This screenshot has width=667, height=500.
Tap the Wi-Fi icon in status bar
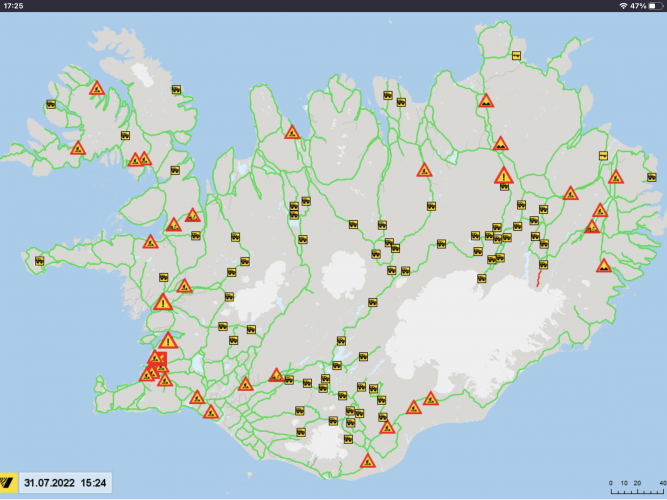[x=622, y=6]
